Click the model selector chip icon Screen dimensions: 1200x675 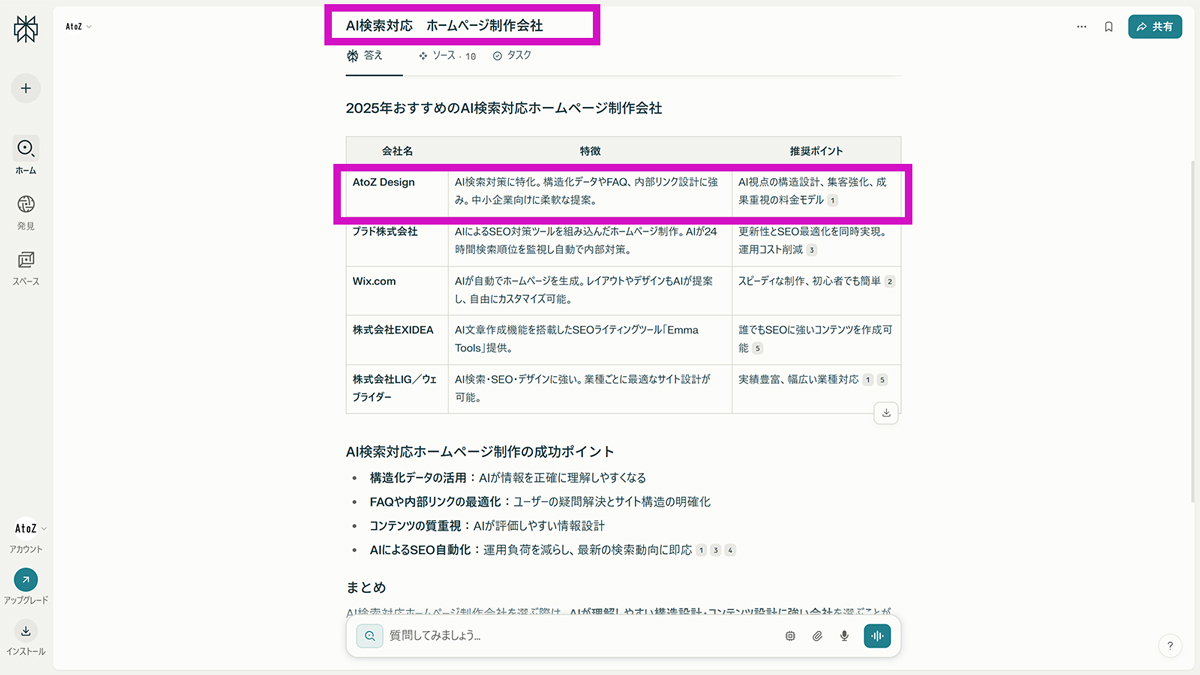click(x=790, y=636)
